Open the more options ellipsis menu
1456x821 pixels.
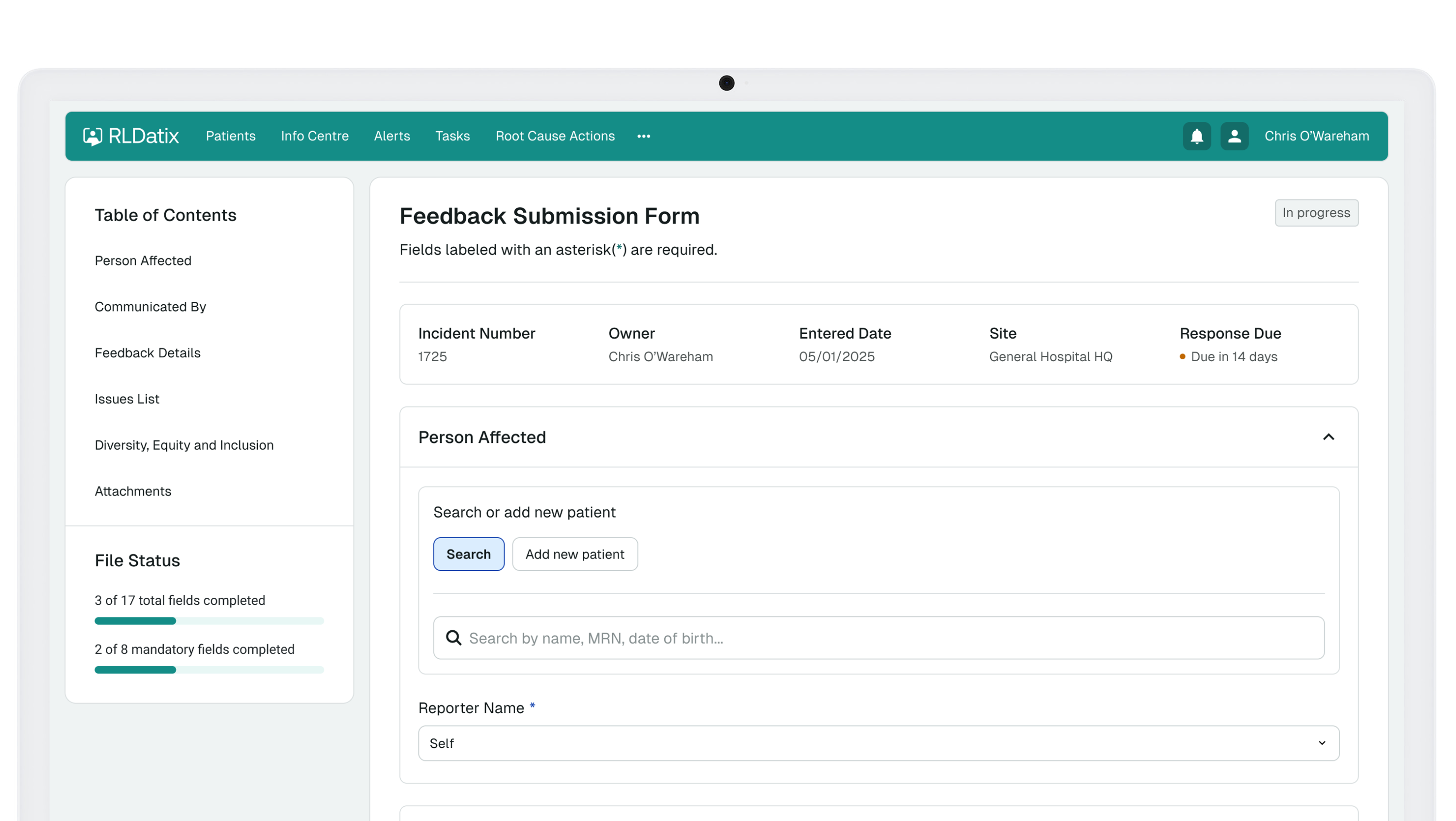[643, 136]
